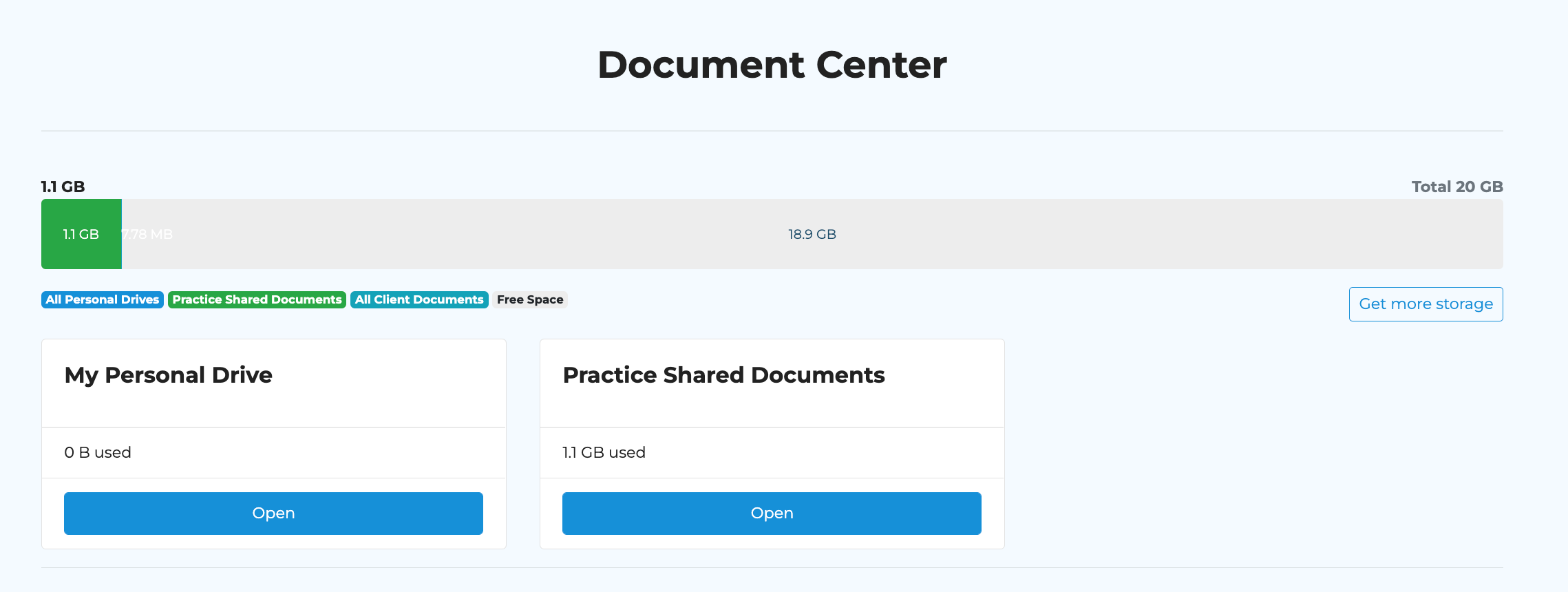This screenshot has width=1568, height=592.
Task: Click the All Client Documents legend badge
Action: click(419, 299)
